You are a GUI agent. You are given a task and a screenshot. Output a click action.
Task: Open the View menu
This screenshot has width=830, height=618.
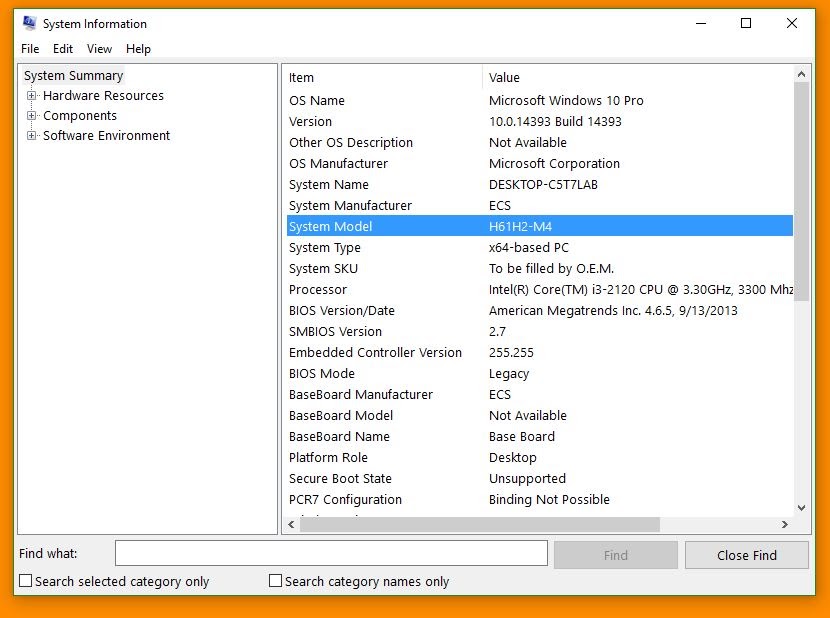click(100, 49)
